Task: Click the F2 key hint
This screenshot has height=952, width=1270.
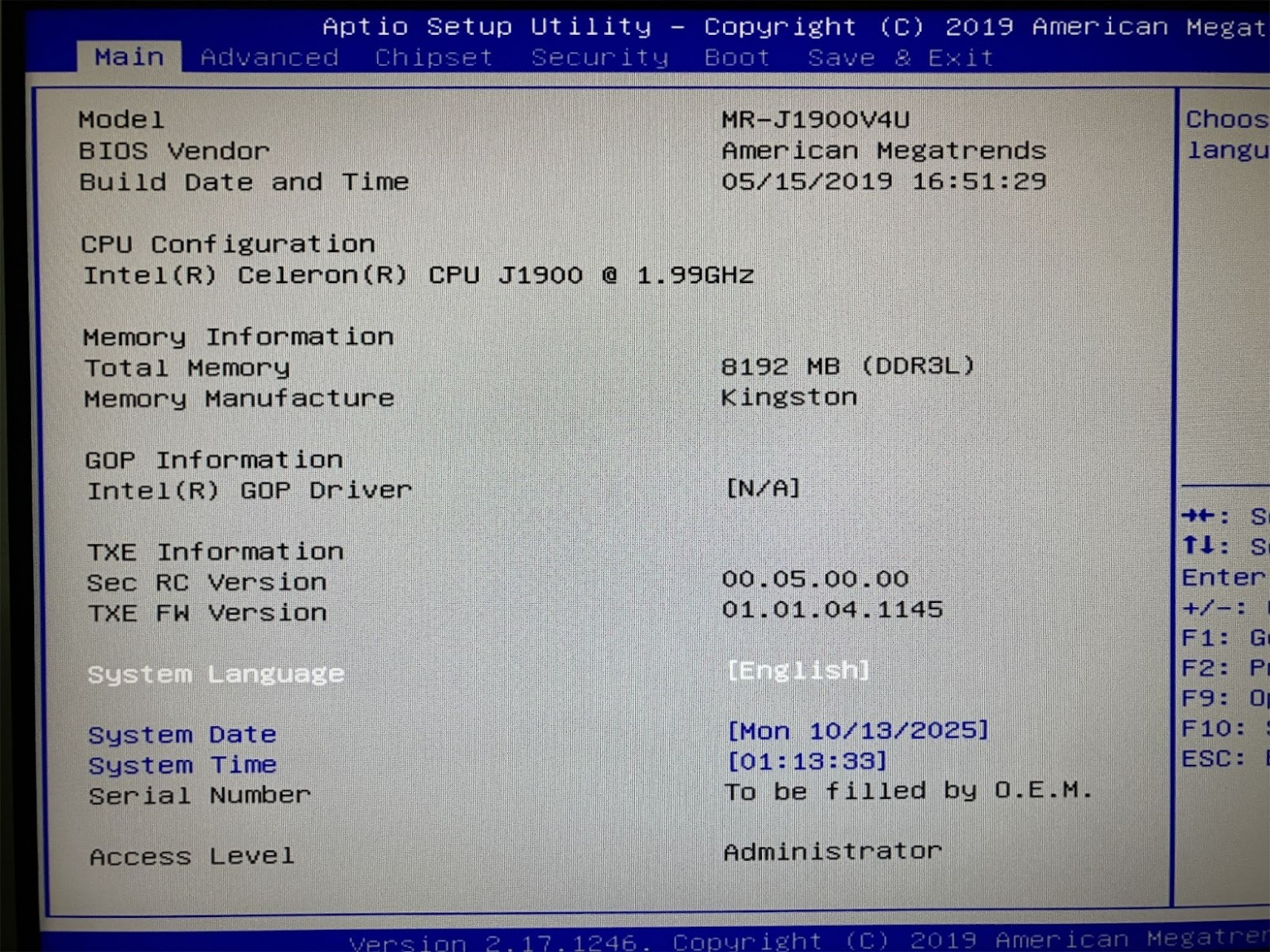Action: point(1225,669)
